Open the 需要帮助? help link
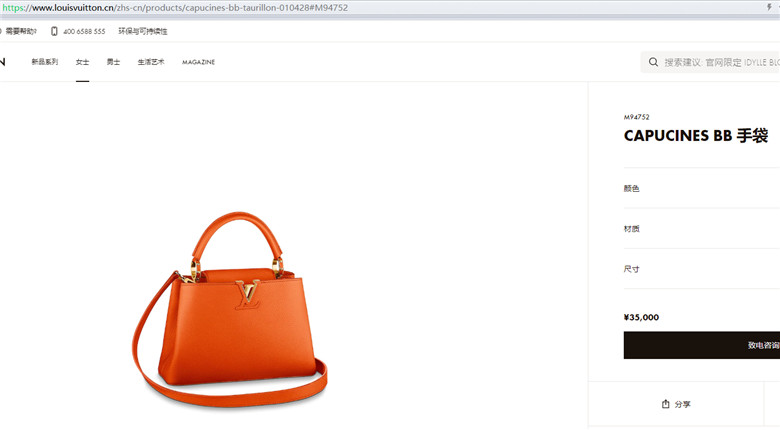 tap(20, 31)
